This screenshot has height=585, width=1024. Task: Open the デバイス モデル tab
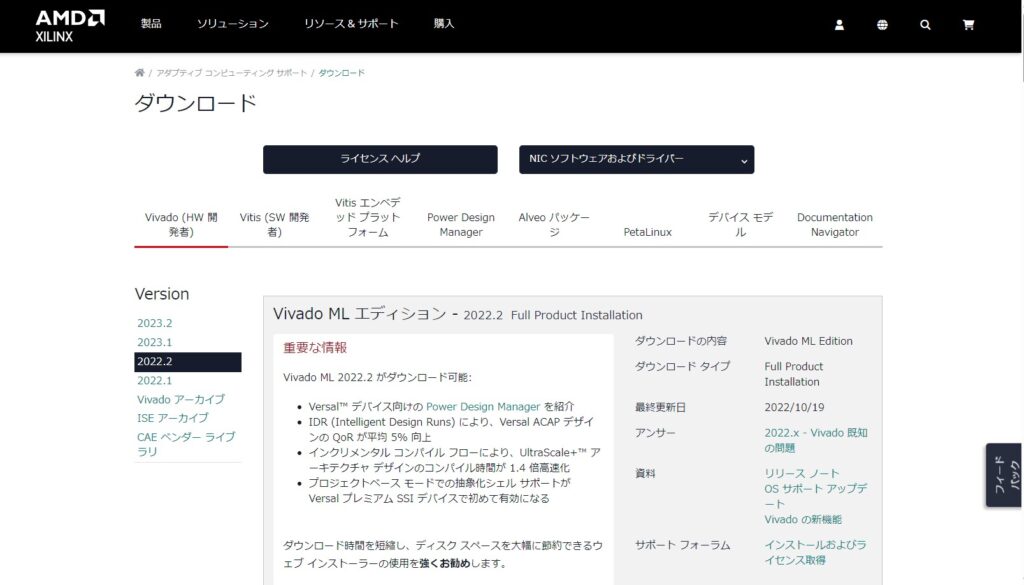[741, 225]
